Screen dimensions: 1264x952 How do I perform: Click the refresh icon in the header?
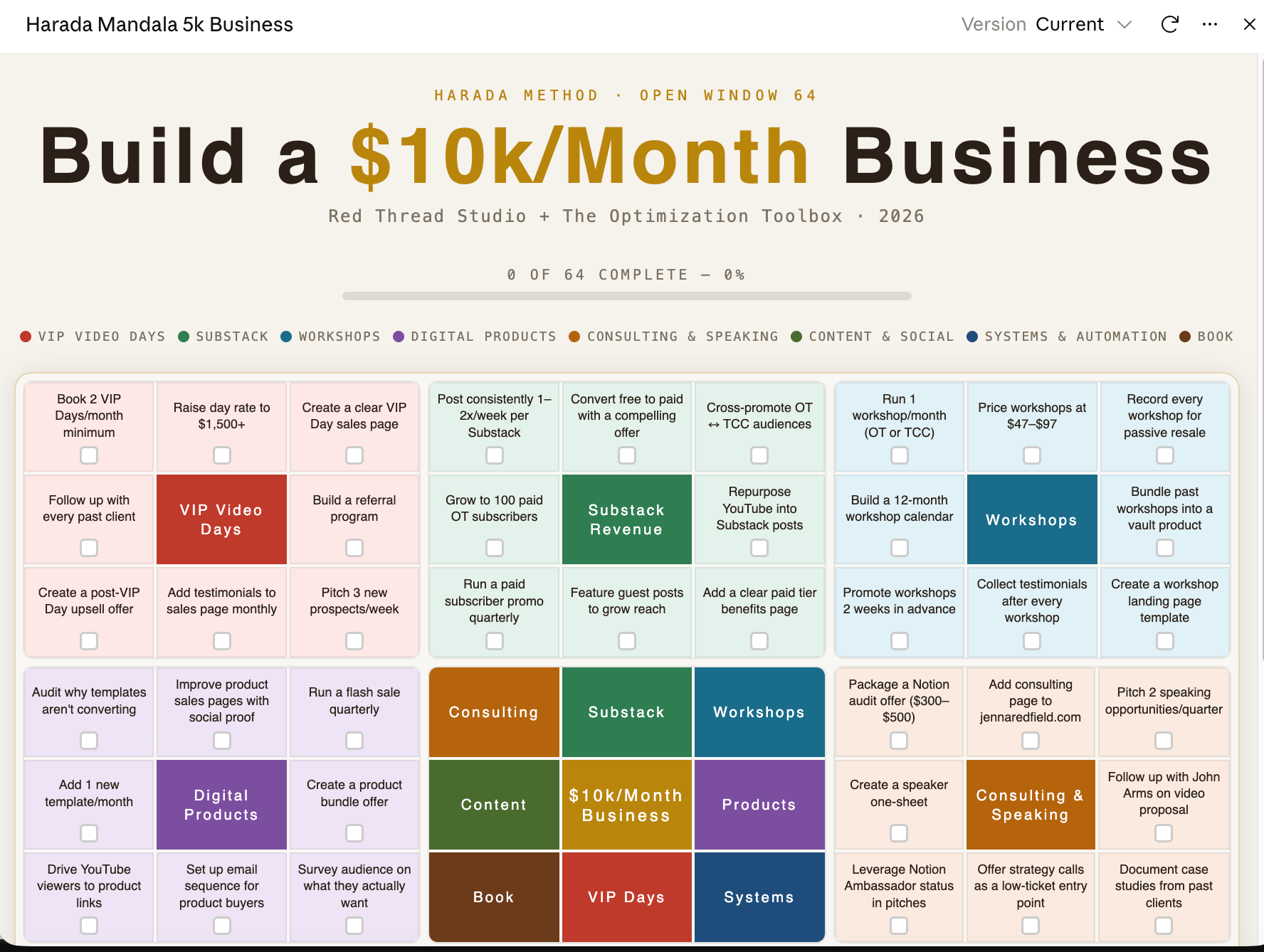(x=1169, y=24)
